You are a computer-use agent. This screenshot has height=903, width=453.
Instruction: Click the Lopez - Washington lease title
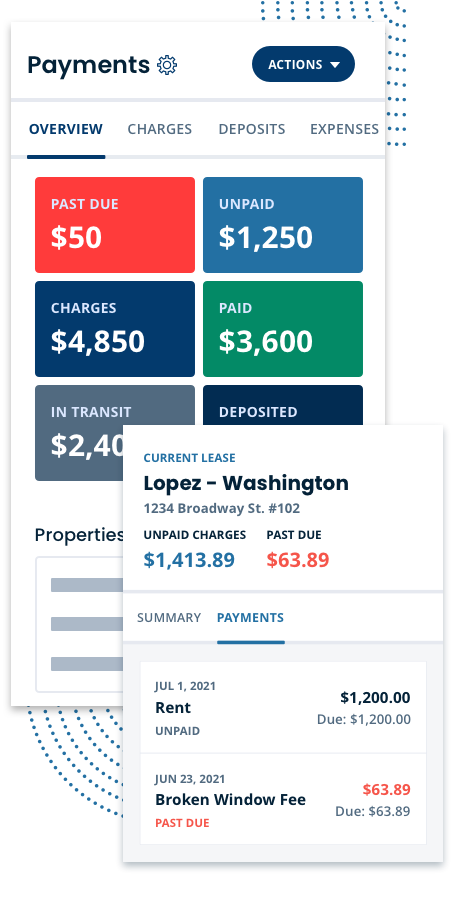pos(246,483)
